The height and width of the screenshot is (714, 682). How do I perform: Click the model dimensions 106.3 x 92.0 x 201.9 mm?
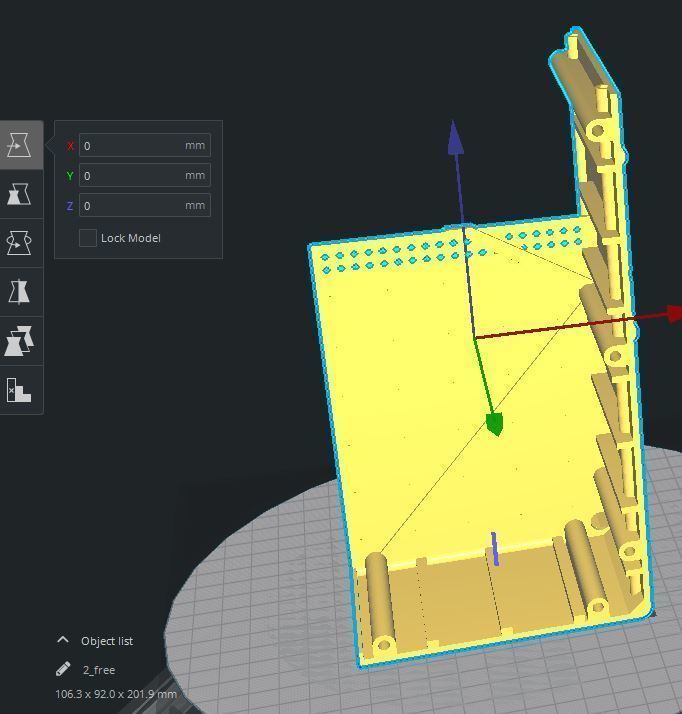tap(116, 694)
